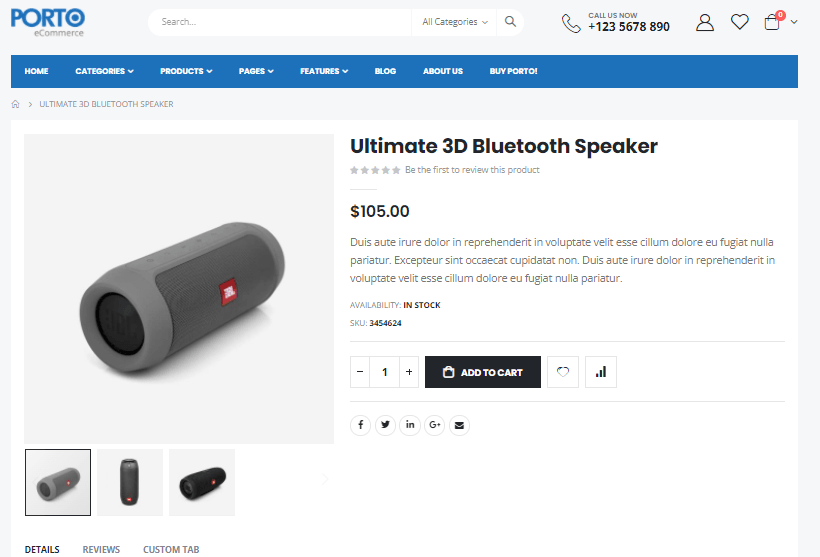This screenshot has height=557, width=820.
Task: Switch to the Reviews tab
Action: point(101,549)
